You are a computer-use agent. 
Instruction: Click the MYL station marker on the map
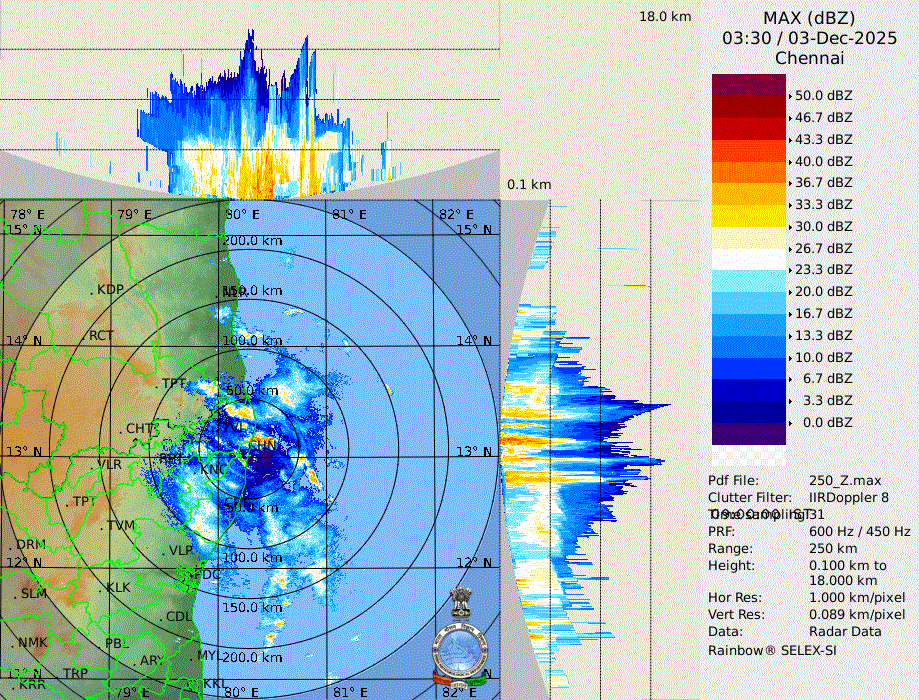click(x=205, y=655)
